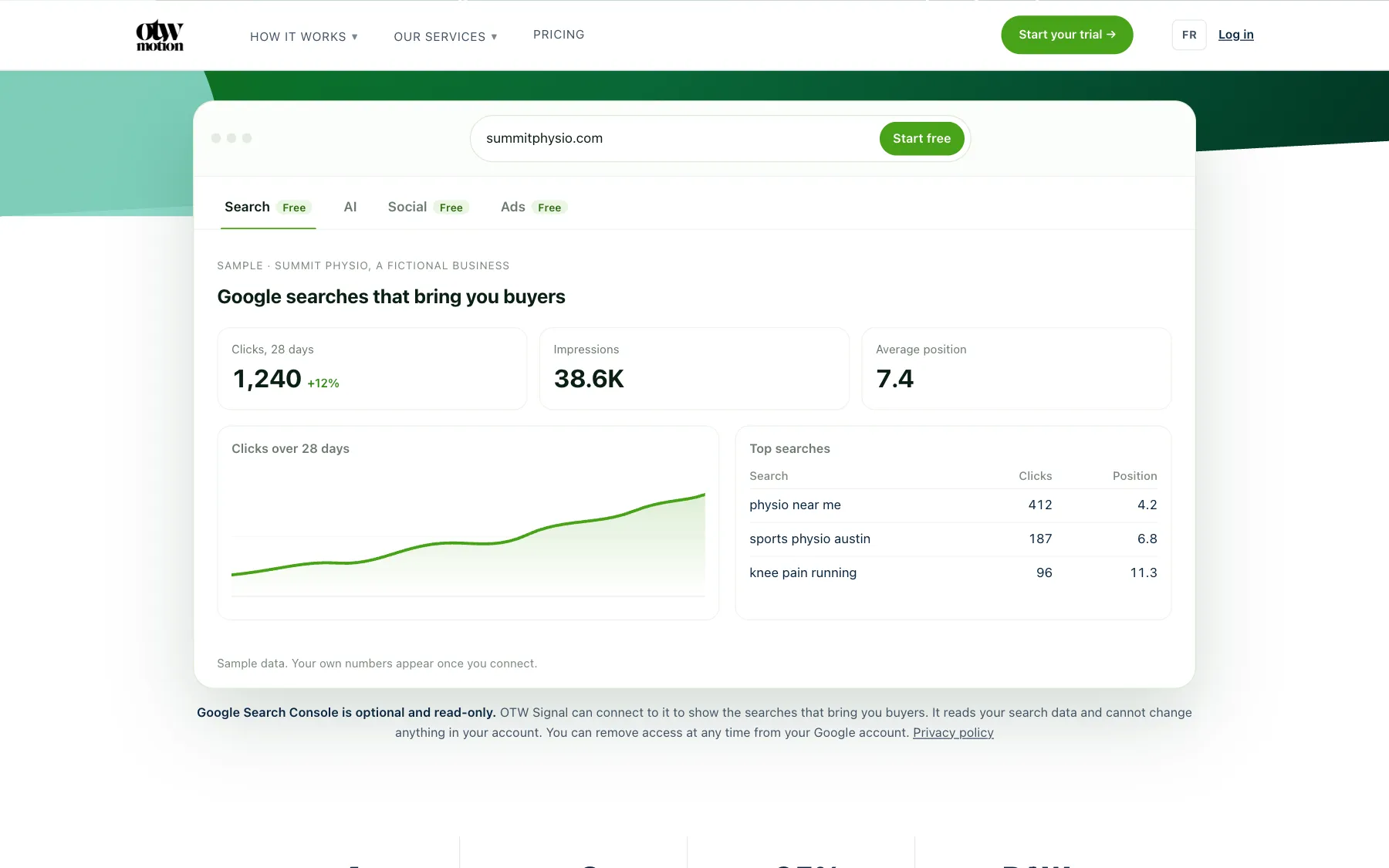The image size is (1389, 868).
Task: Click the 6.8 position cell
Action: (x=1147, y=539)
